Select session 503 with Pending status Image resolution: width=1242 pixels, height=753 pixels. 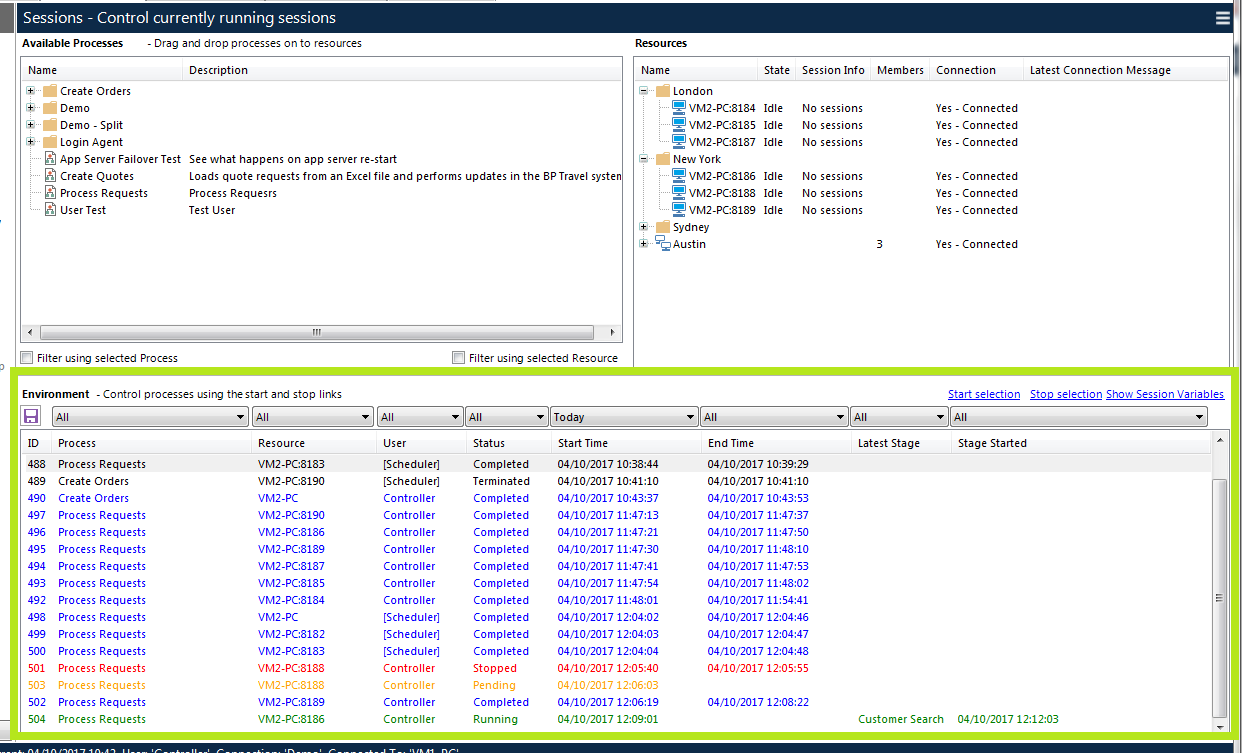[x=616, y=685]
